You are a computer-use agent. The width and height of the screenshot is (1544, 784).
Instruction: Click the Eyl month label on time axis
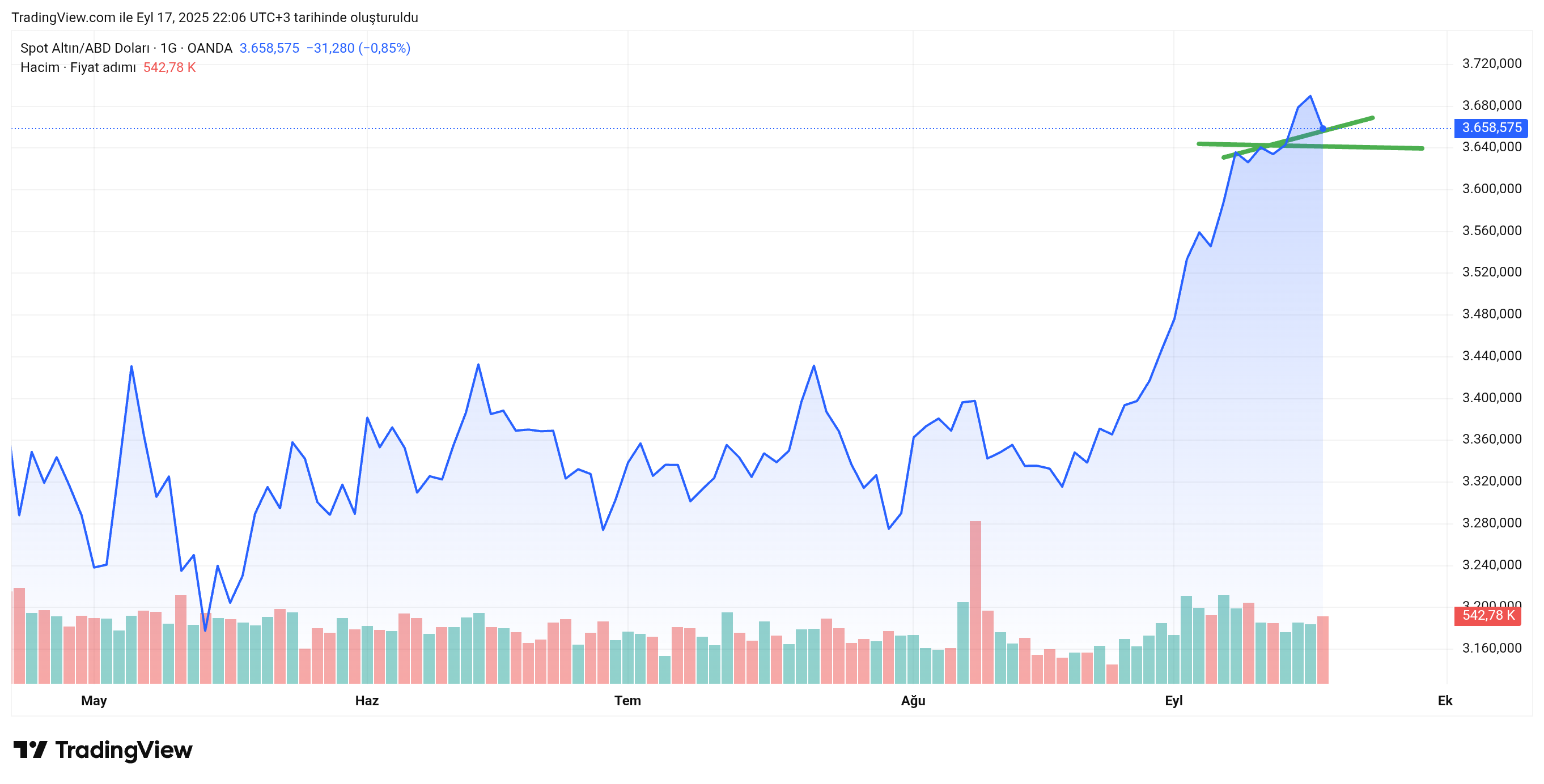tap(1173, 700)
